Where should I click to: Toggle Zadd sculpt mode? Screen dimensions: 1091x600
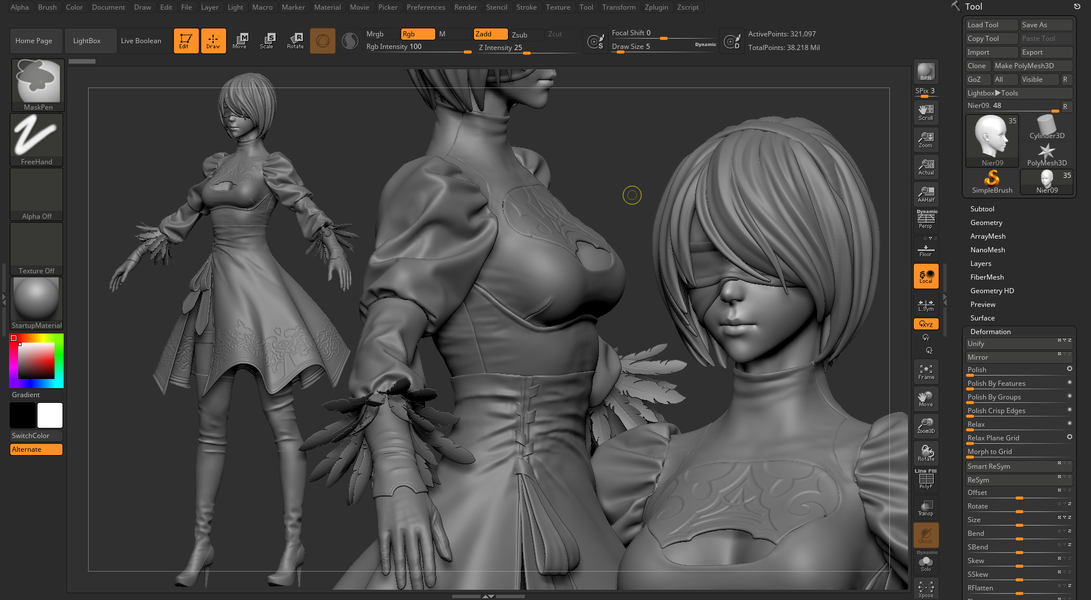click(491, 34)
